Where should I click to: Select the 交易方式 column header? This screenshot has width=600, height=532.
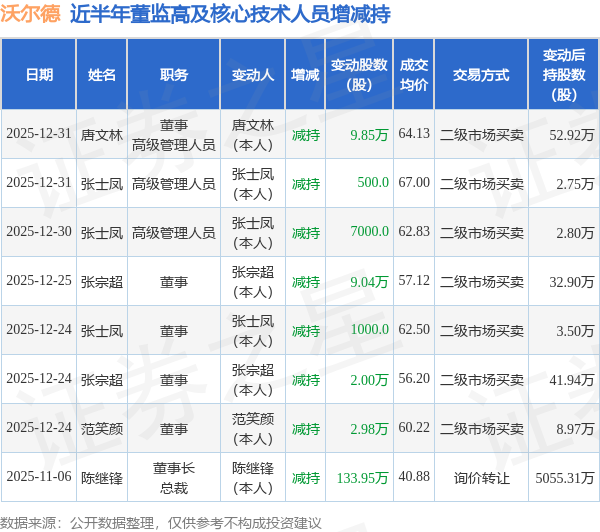(x=481, y=75)
